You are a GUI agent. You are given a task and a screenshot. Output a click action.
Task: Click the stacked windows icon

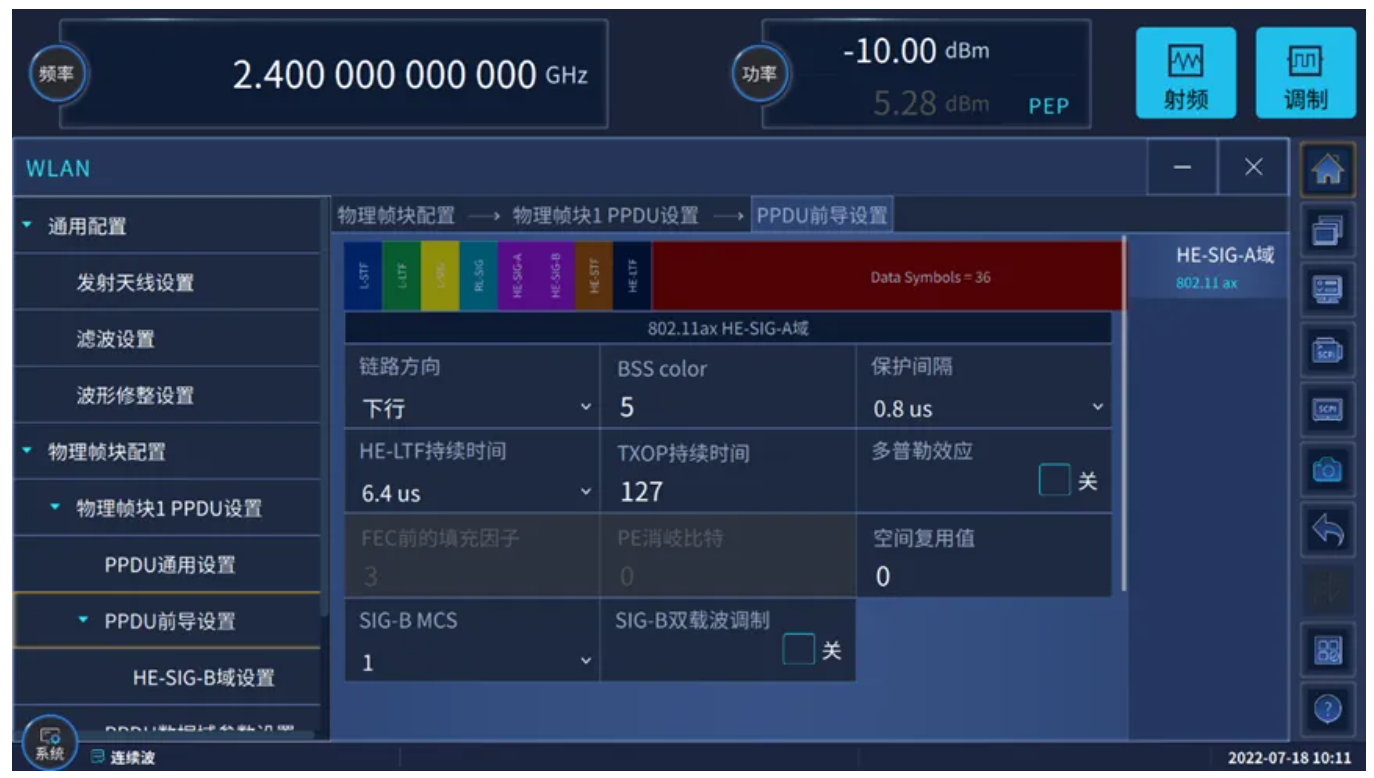click(x=1327, y=231)
